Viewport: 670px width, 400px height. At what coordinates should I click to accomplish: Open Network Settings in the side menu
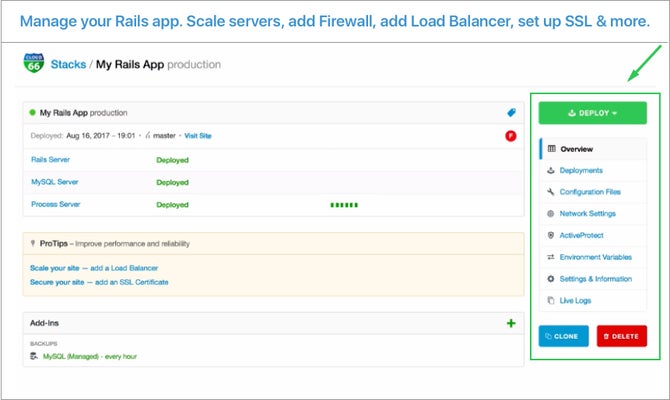coord(593,213)
